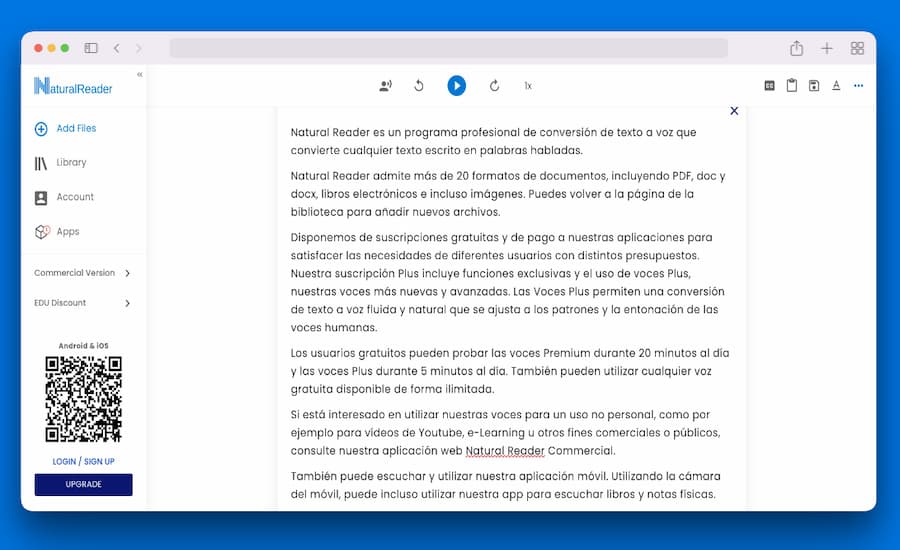Click the browser address bar

coord(449,48)
